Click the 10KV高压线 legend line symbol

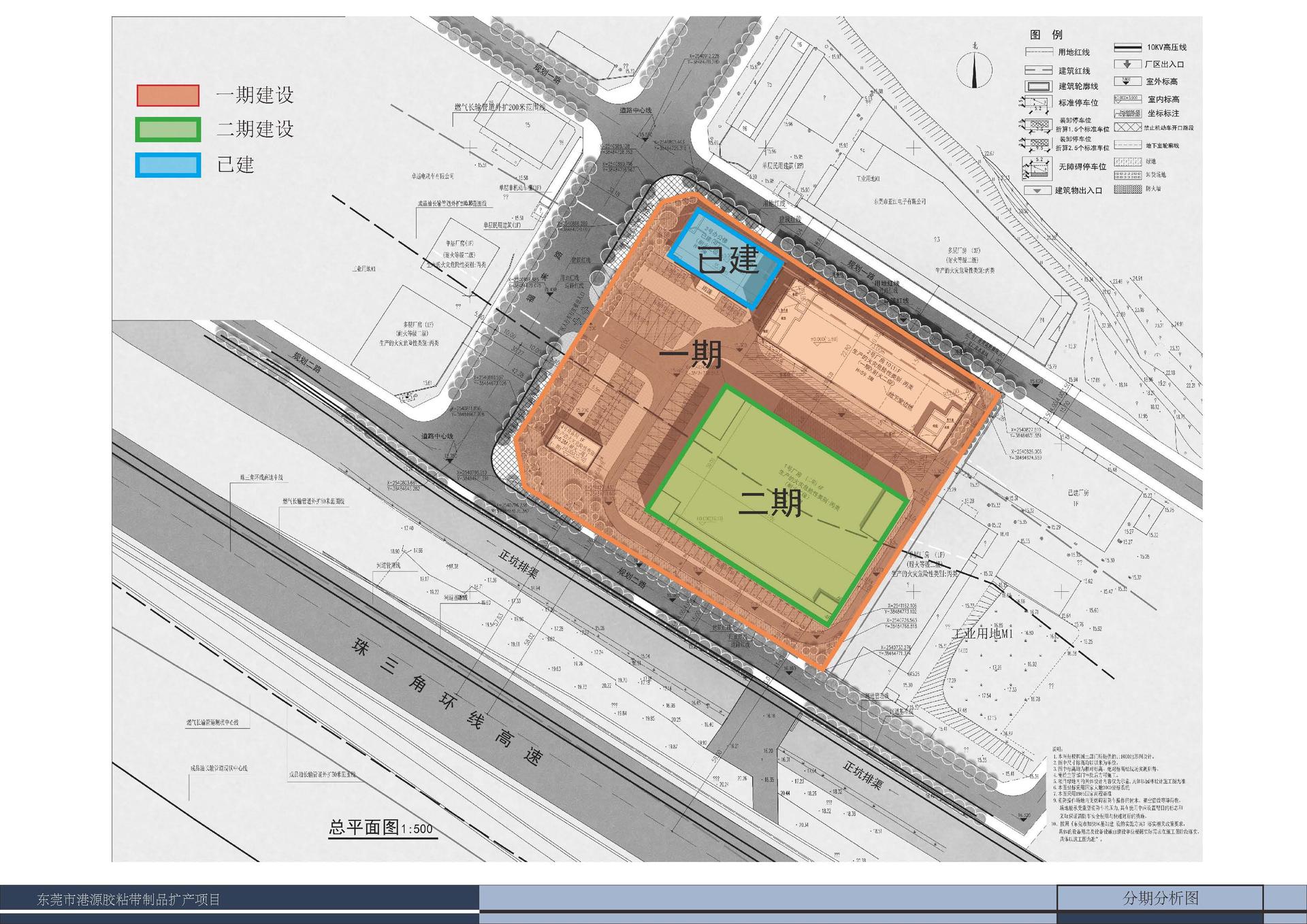pos(1127,48)
